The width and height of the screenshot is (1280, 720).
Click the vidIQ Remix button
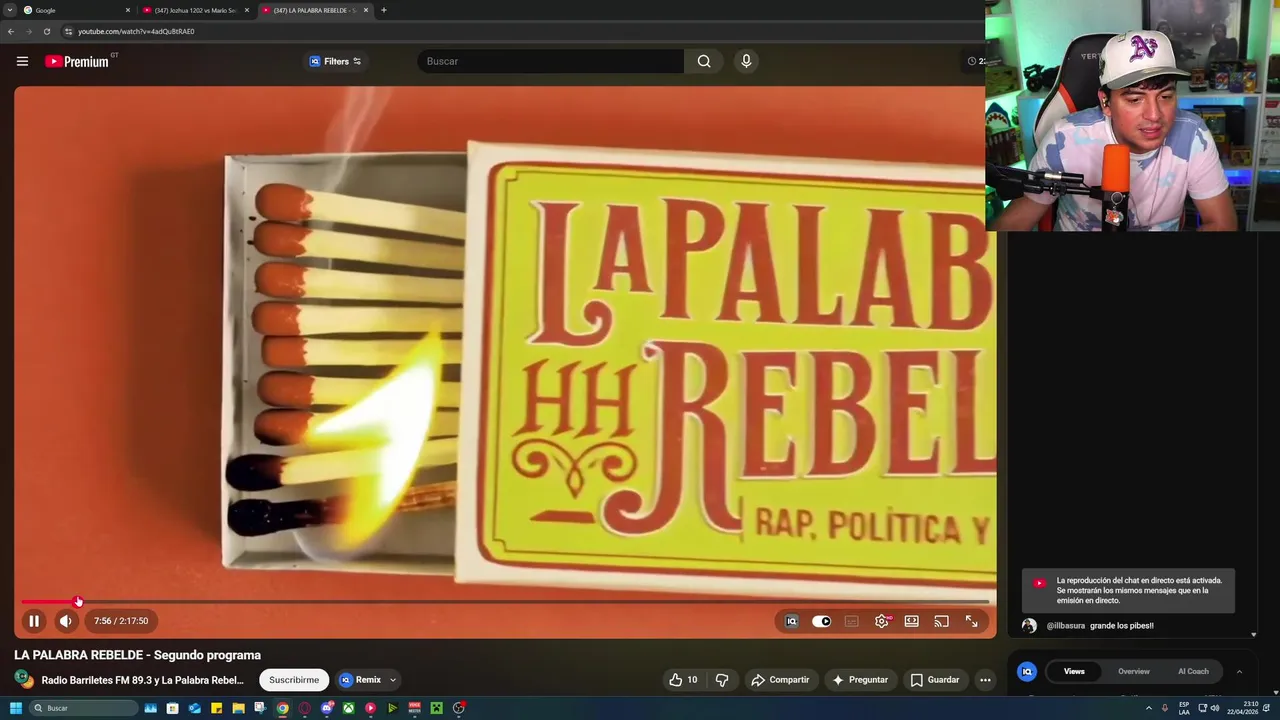pos(360,680)
